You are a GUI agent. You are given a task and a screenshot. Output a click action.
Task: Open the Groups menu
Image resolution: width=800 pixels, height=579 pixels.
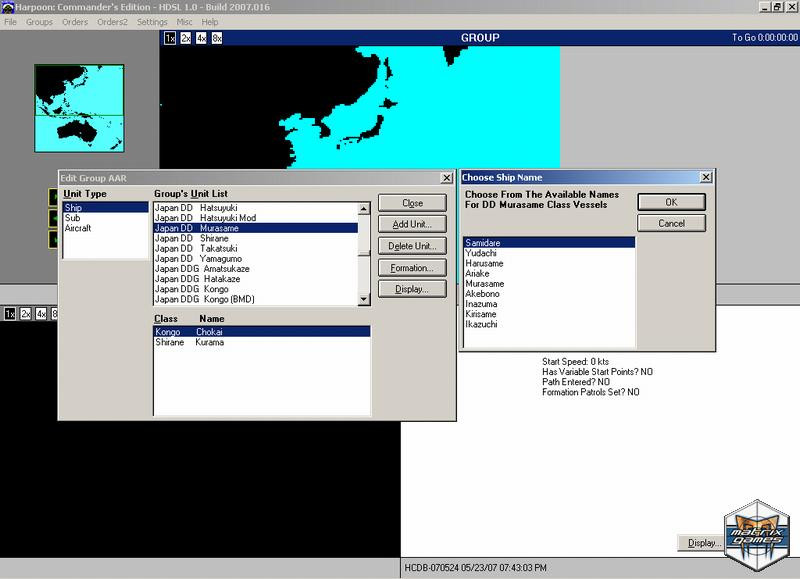click(x=39, y=22)
